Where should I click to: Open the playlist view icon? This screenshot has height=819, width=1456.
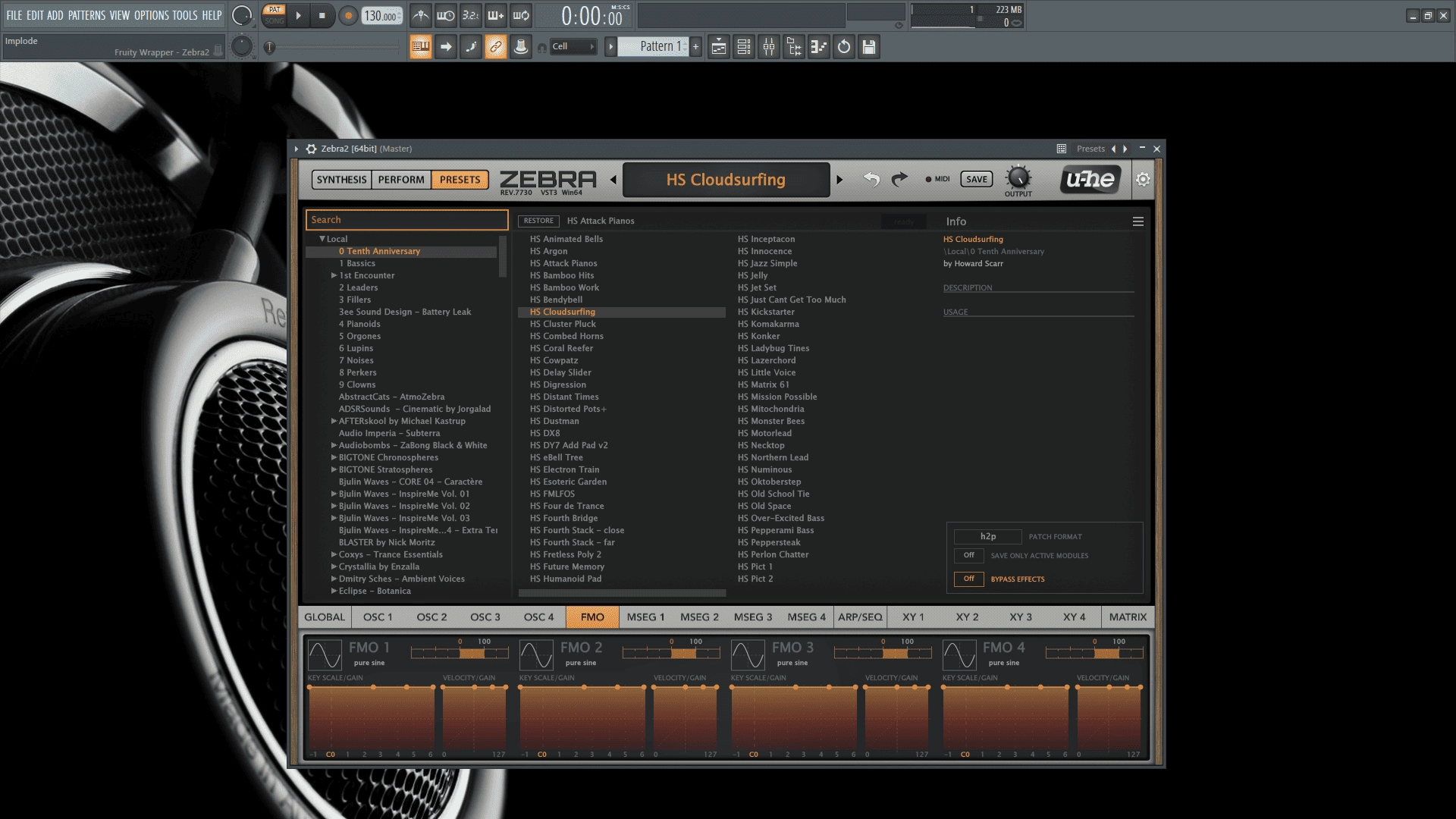(719, 47)
